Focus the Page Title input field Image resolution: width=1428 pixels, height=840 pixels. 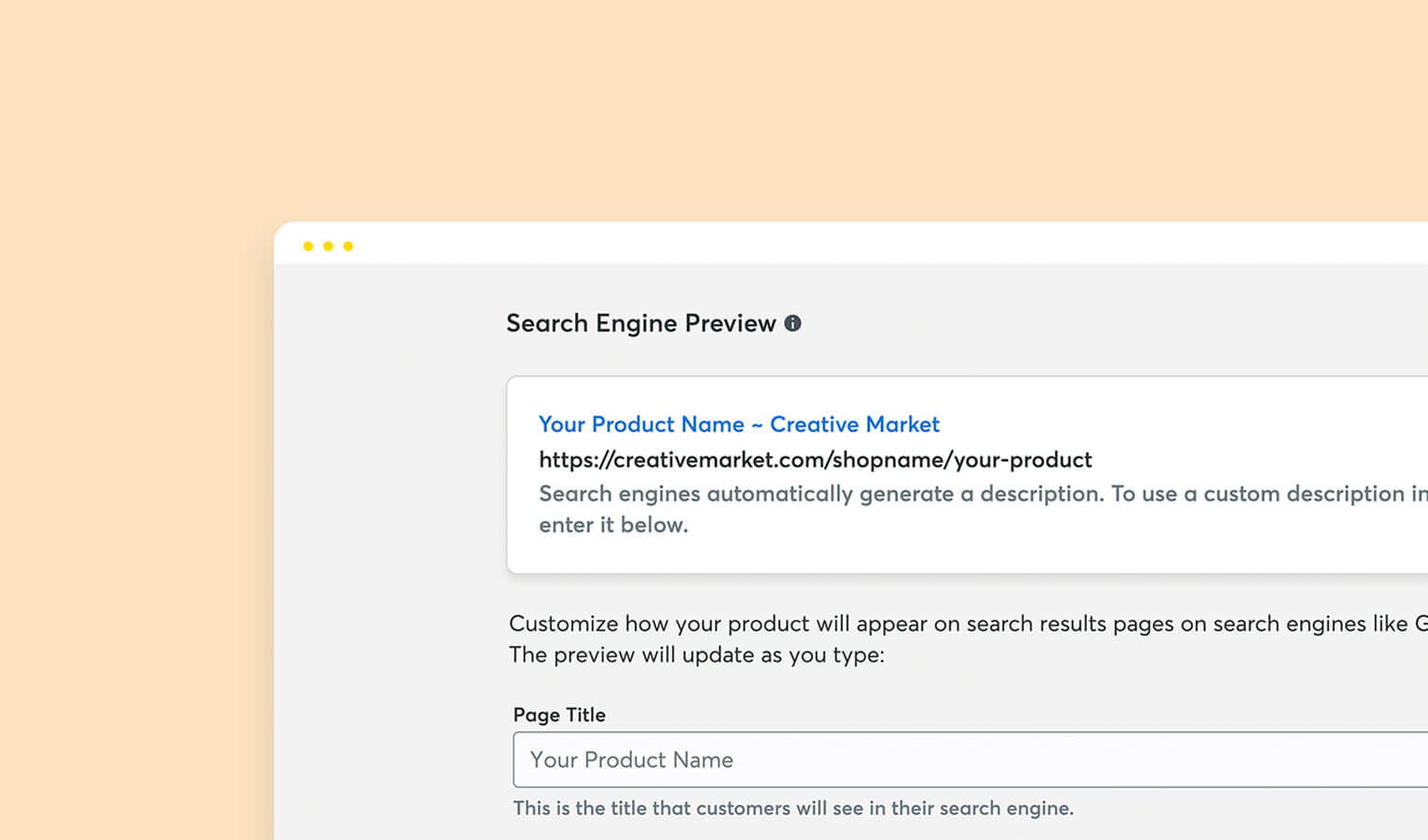click(970, 760)
